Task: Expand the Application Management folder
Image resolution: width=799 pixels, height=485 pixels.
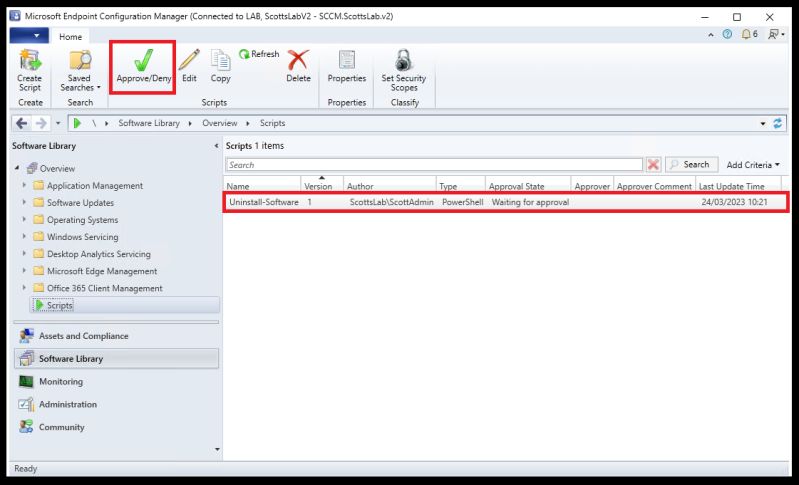Action: pyautogui.click(x=24, y=185)
